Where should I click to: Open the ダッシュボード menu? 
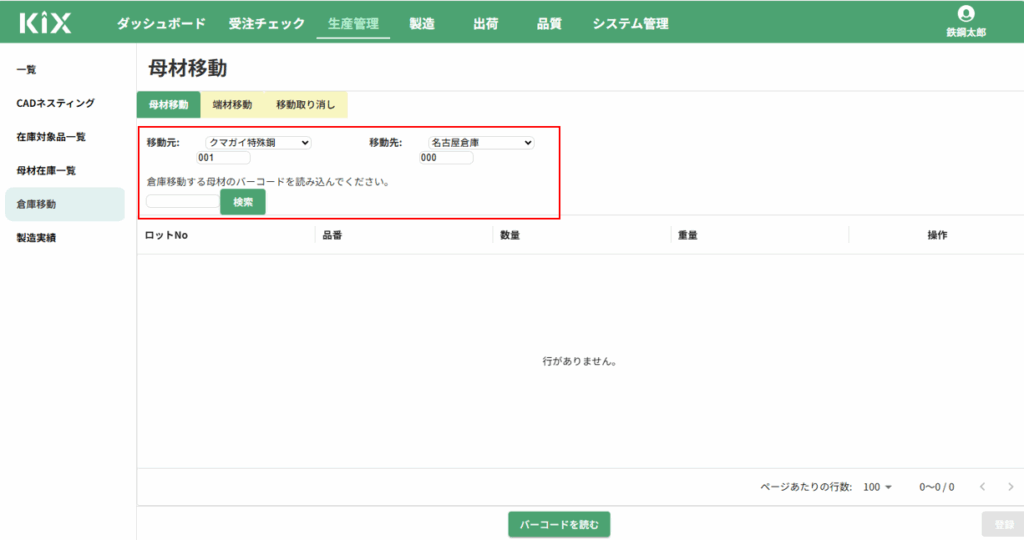161,24
